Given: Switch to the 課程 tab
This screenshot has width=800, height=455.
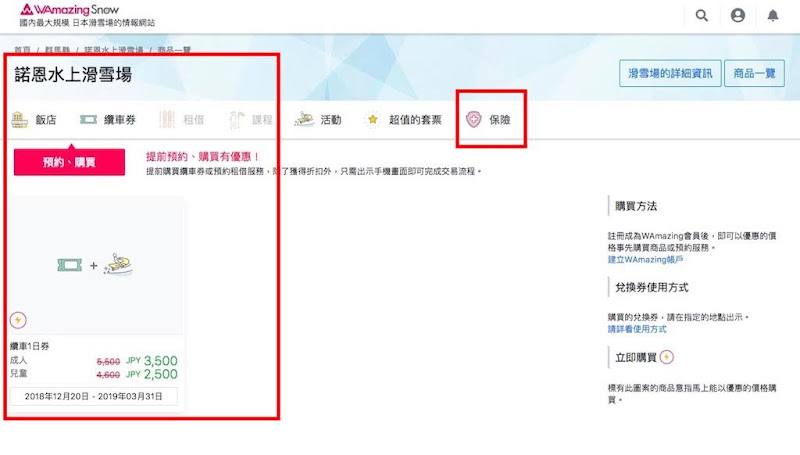Looking at the screenshot, I should point(251,120).
